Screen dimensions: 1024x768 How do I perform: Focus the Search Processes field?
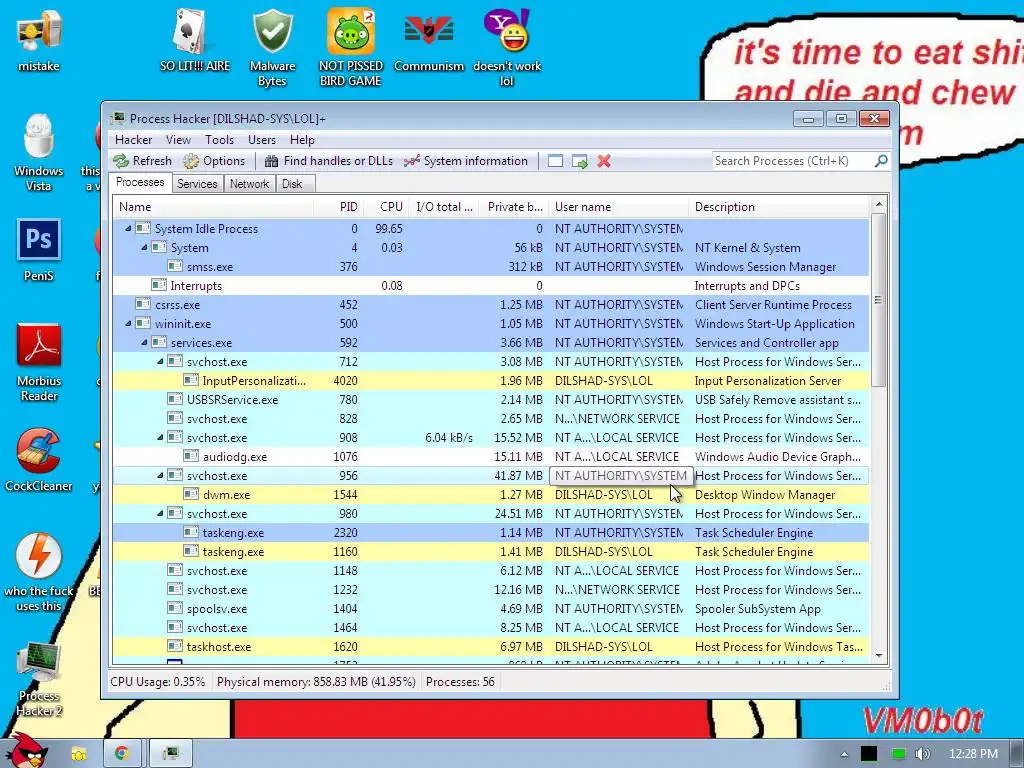(x=793, y=161)
